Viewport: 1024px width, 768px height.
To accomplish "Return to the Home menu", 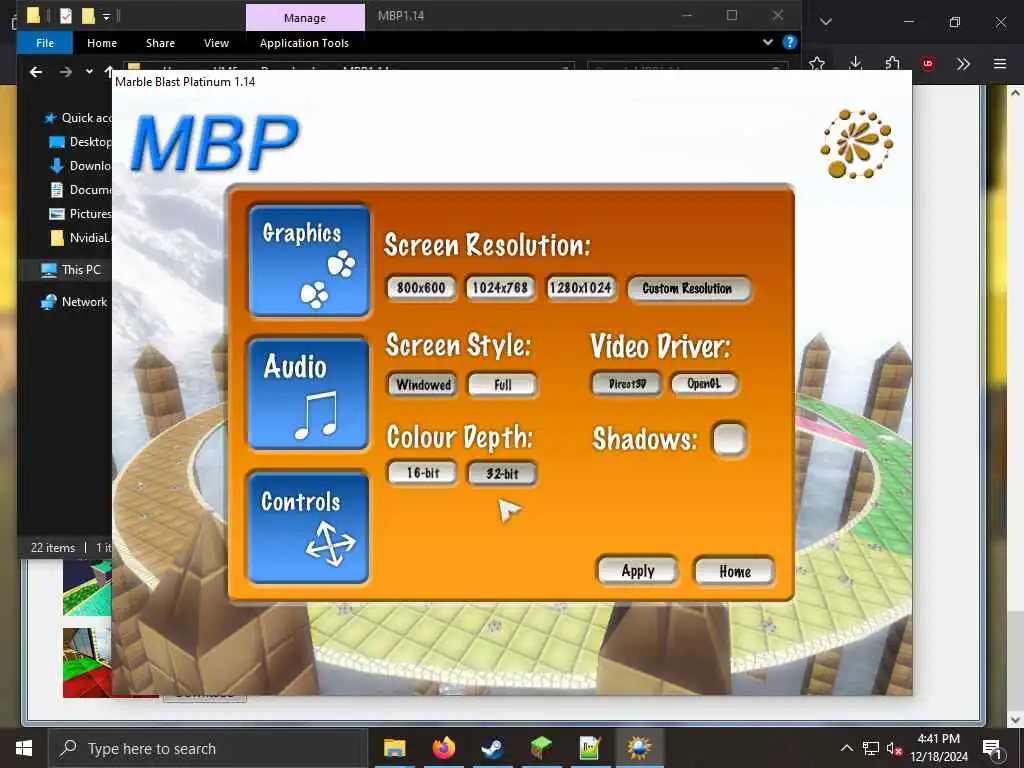I will pos(735,571).
